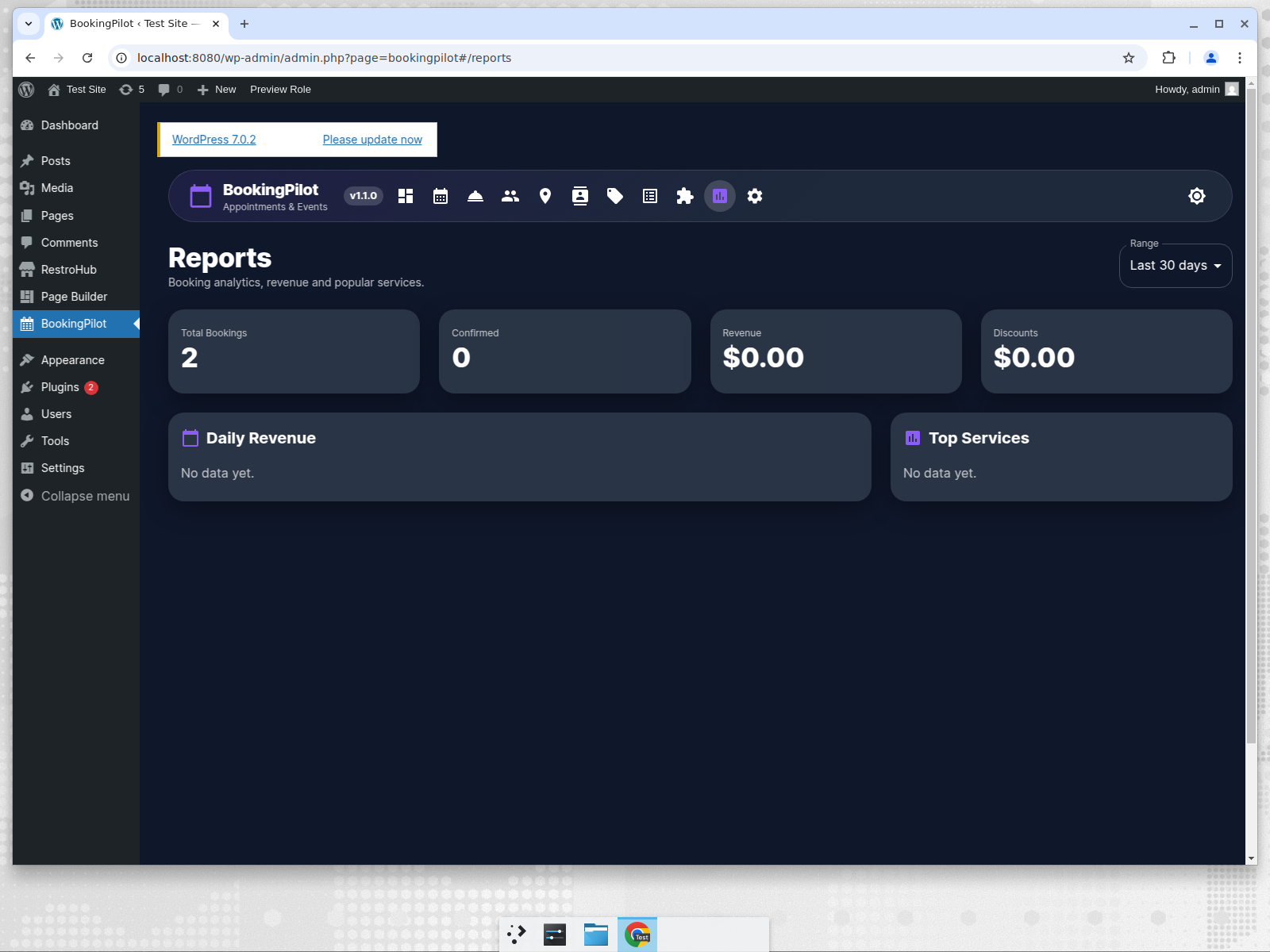Click the Top Services heading
This screenshot has height=952, width=1270.
tap(979, 438)
